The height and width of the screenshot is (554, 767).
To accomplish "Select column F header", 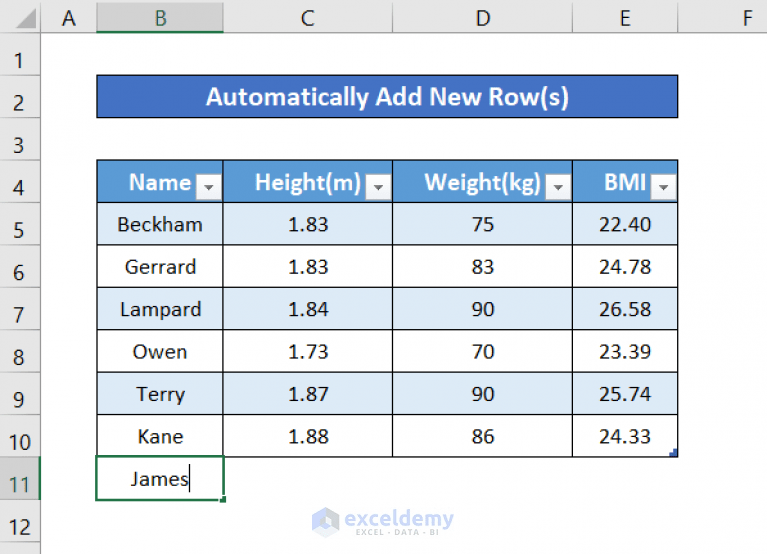I will pos(722,18).
